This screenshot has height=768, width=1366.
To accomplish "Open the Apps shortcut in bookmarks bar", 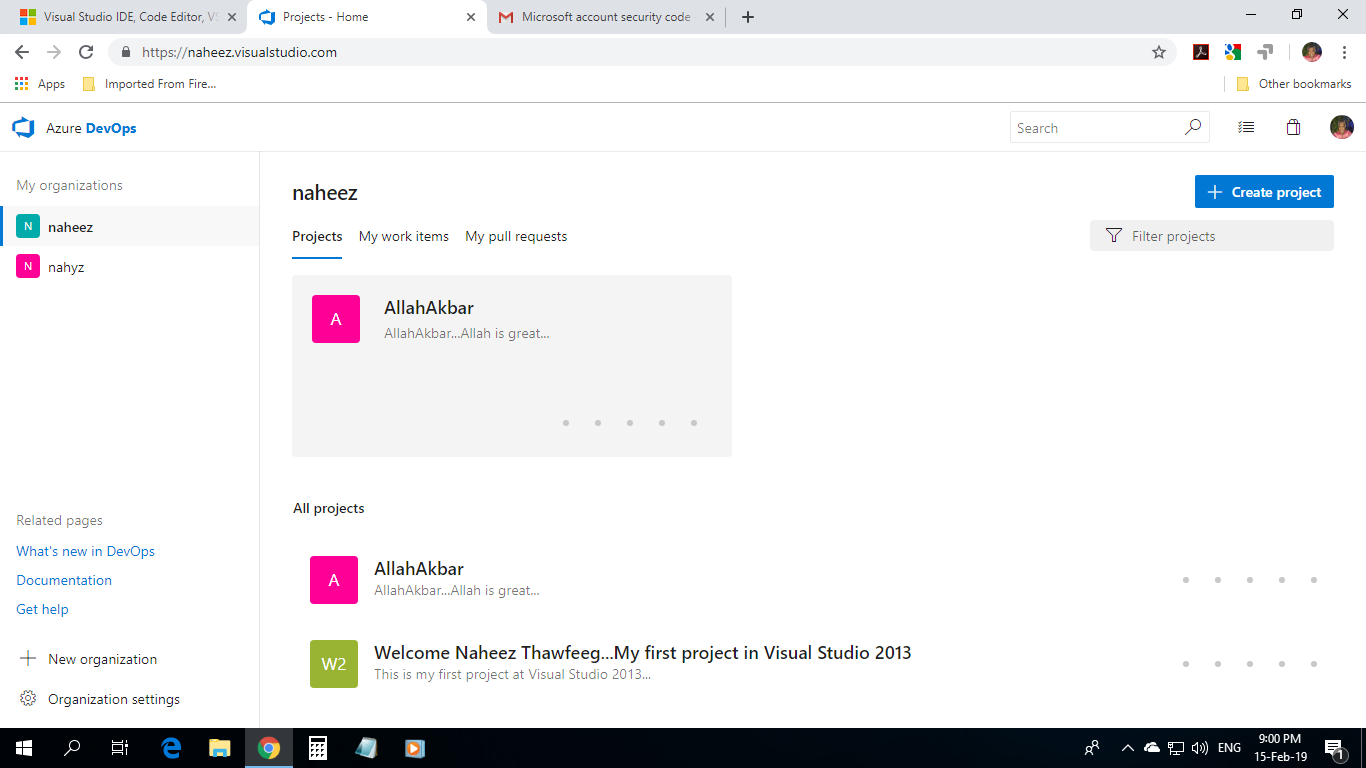I will 40,84.
